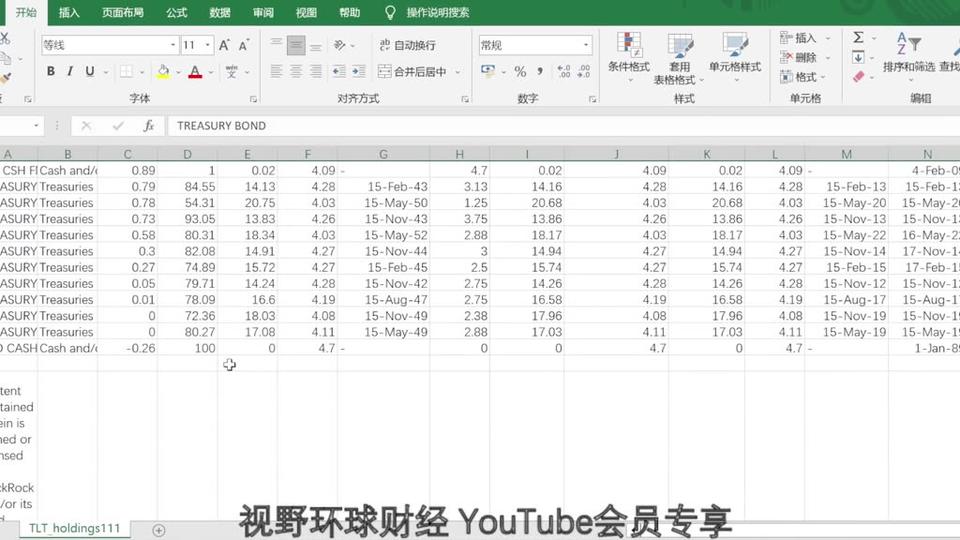The height and width of the screenshot is (540, 960).
Task: Apply accounting number format icon
Action: [x=488, y=71]
